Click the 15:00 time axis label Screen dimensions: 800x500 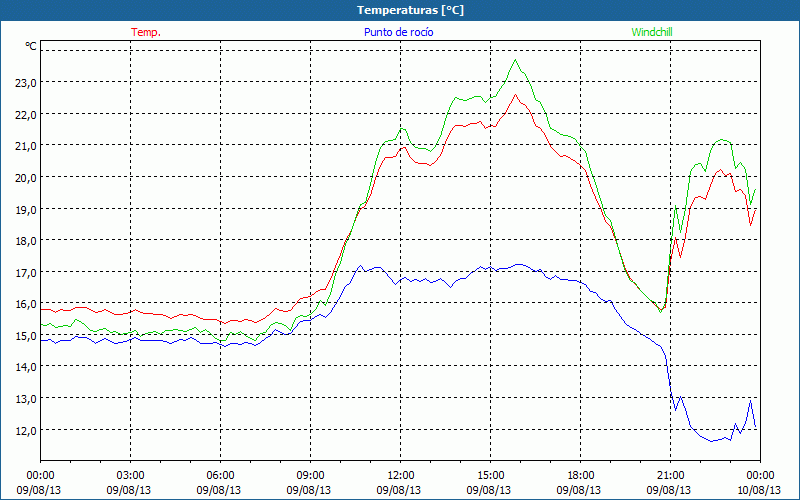(x=489, y=476)
